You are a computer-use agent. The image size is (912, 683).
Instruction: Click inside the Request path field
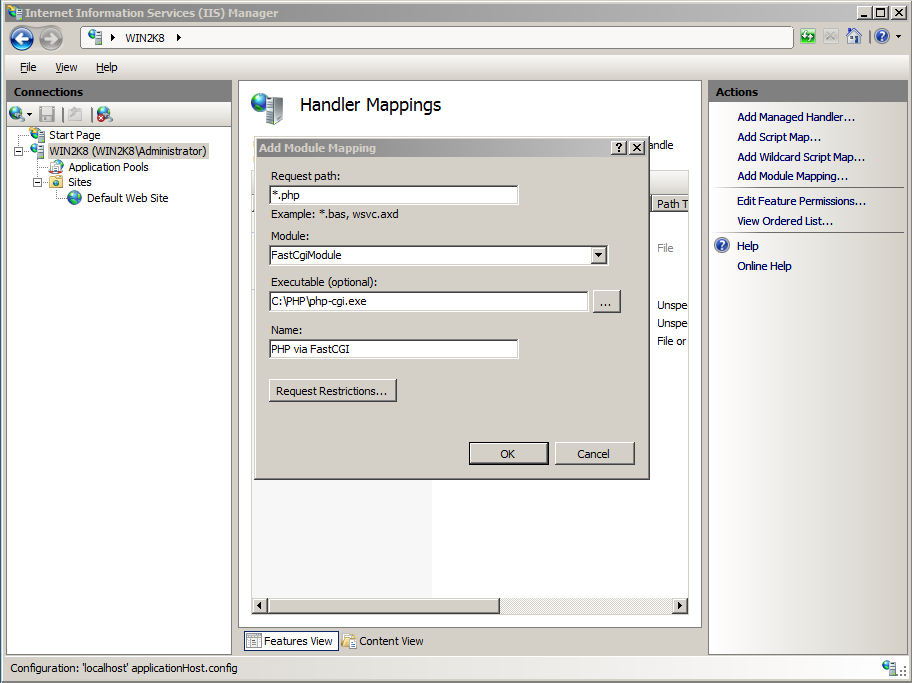pos(394,195)
